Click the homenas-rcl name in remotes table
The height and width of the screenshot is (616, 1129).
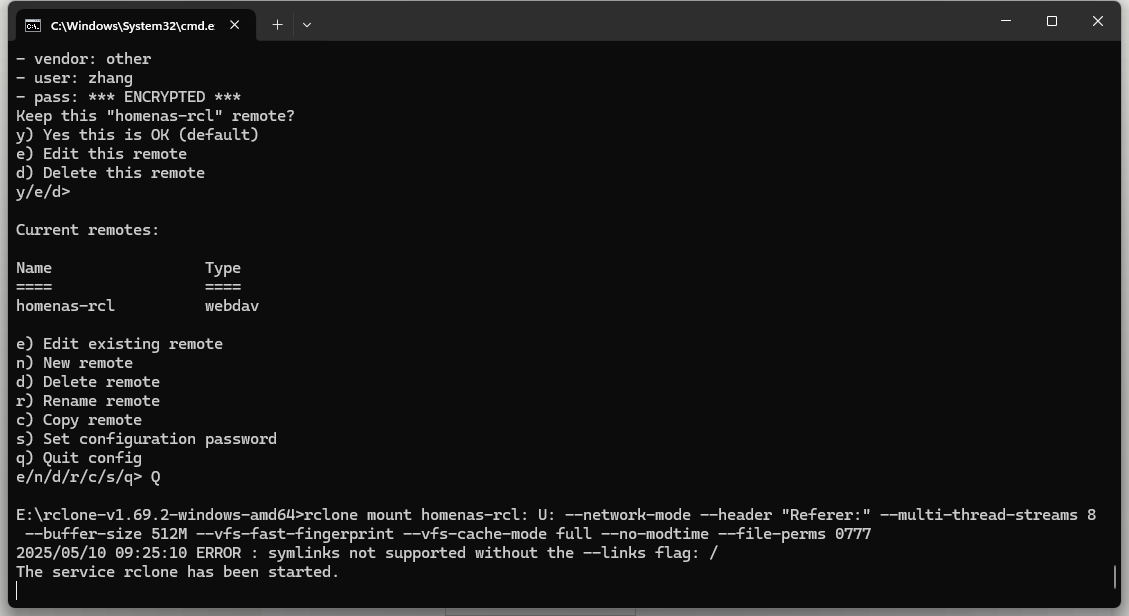point(66,306)
